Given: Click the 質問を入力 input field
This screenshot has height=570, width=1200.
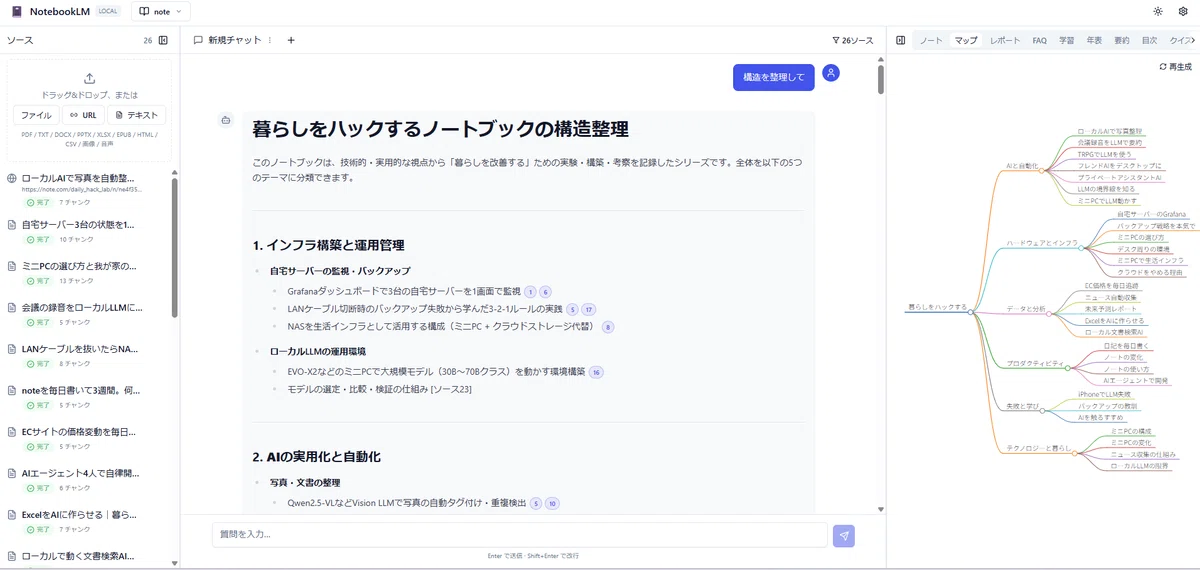Looking at the screenshot, I should (x=520, y=535).
